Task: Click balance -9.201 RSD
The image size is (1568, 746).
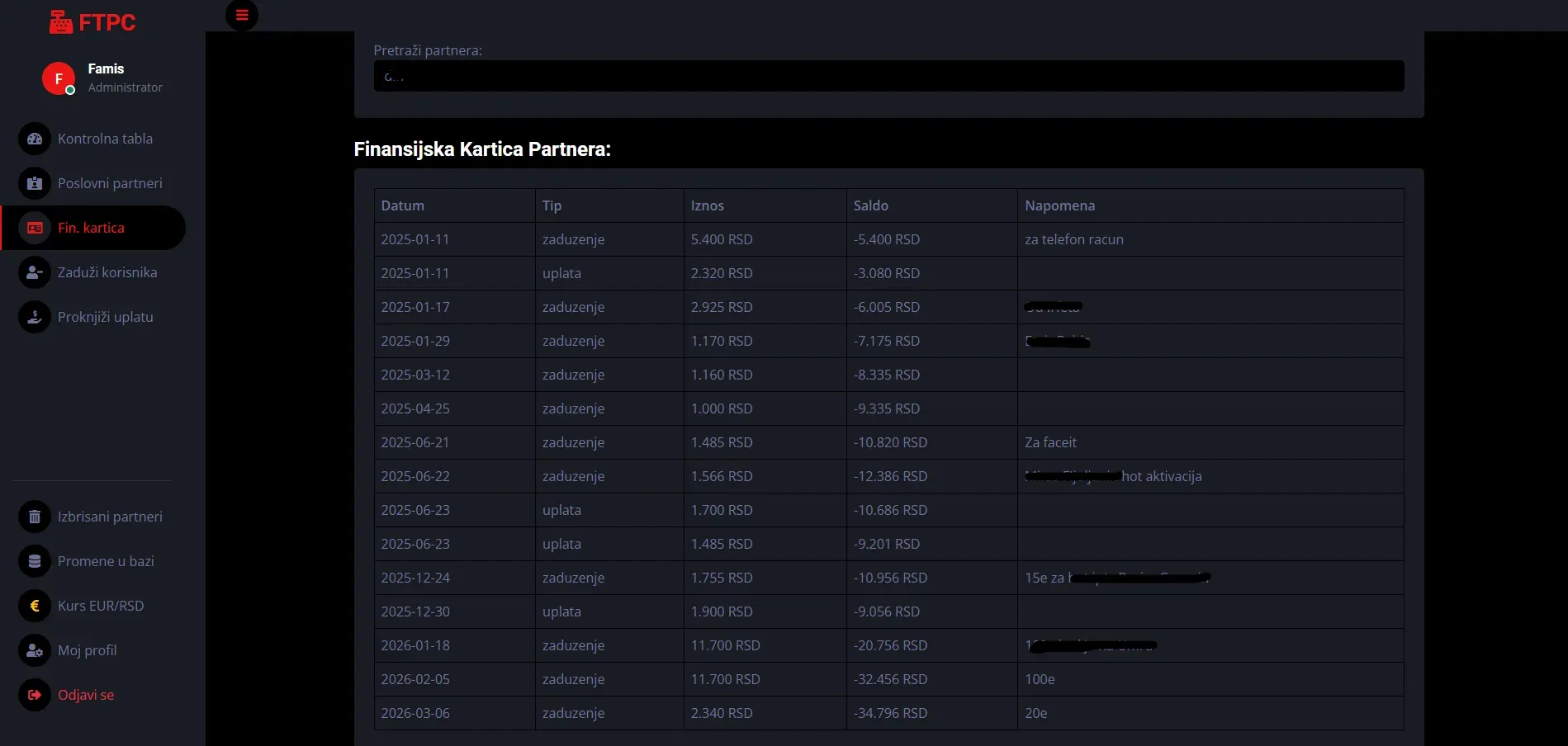Action: 887,544
